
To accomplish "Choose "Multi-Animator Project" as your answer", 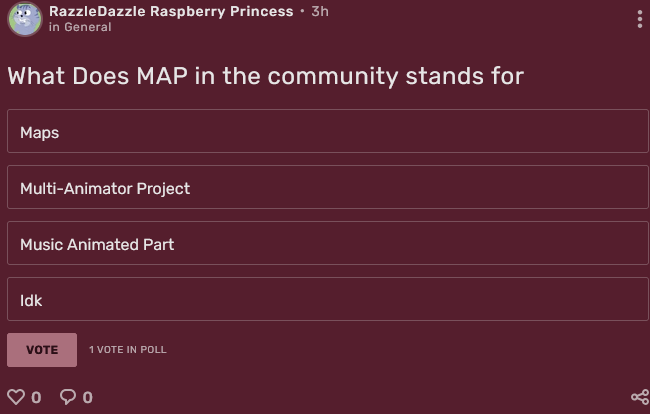I will [x=327, y=188].
